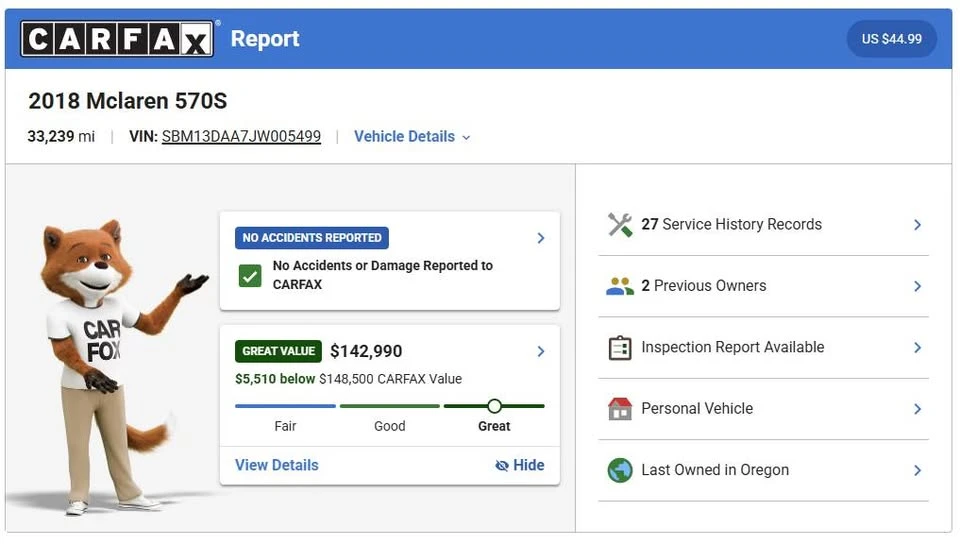Open the Inspection Report Available chevron

tap(917, 348)
